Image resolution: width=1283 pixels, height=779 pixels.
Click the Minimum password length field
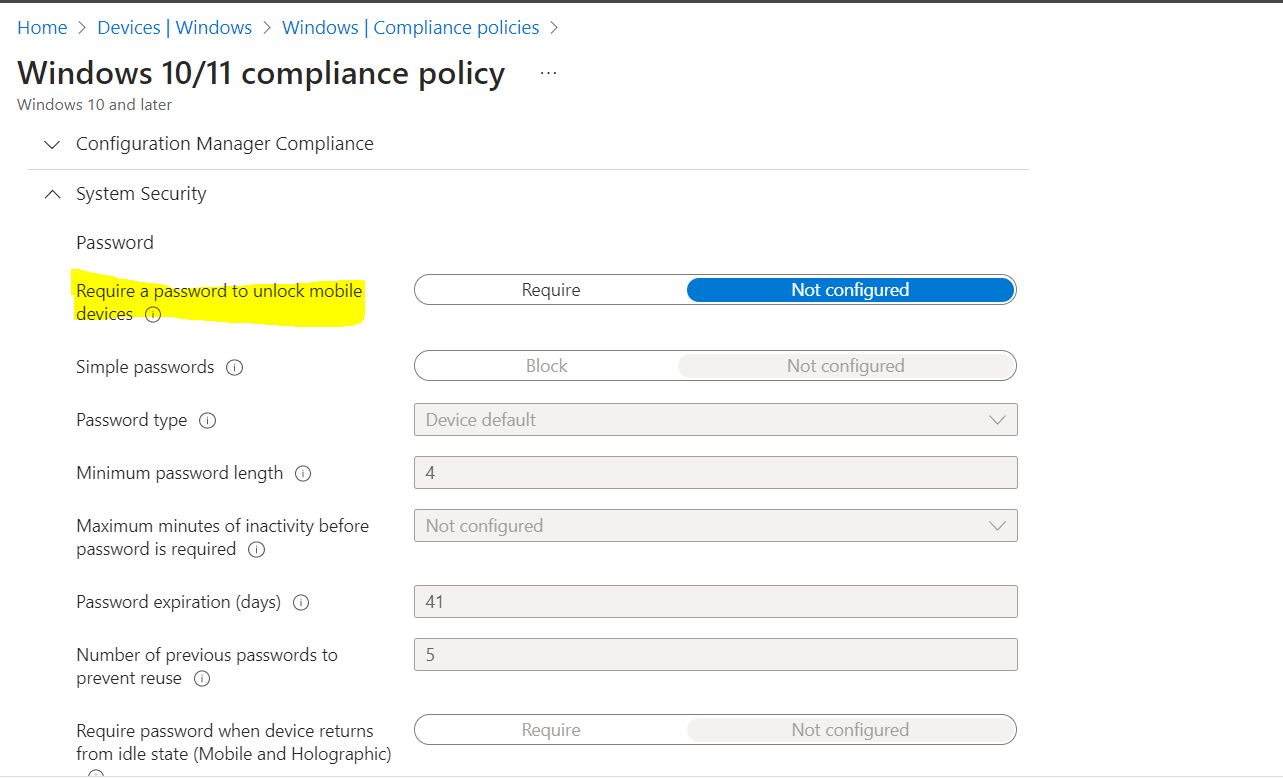pyautogui.click(x=715, y=473)
